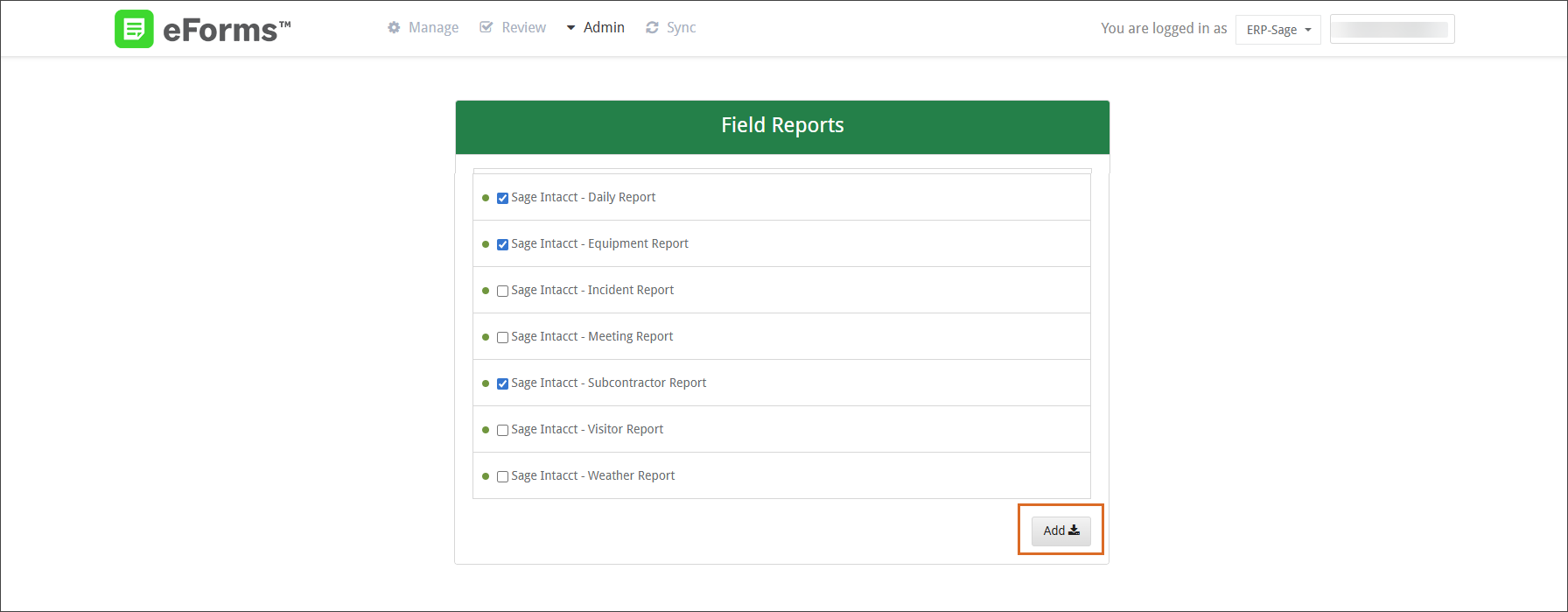Click the blurred user name field
This screenshot has height=612, width=1568.
(1392, 29)
